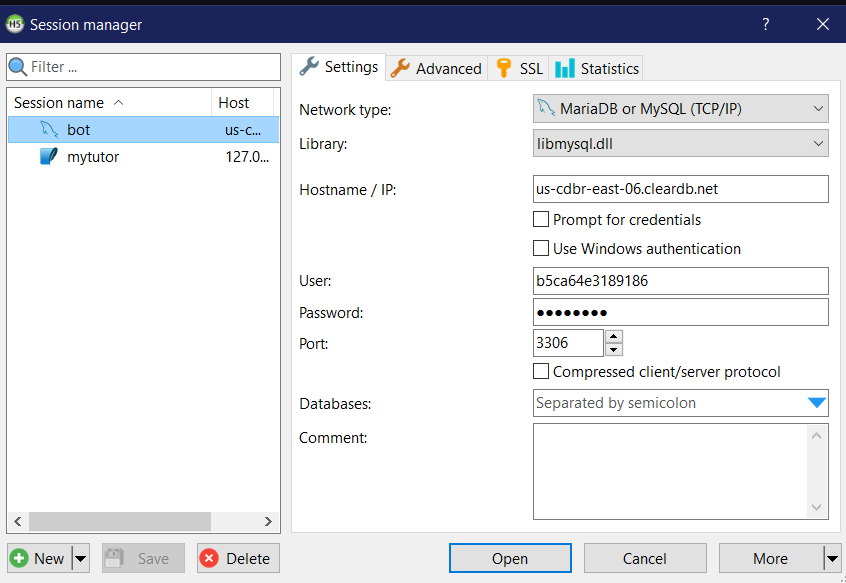Click the horizontal scrollbar in session list
Viewport: 846px width, 583px height.
[x=120, y=521]
